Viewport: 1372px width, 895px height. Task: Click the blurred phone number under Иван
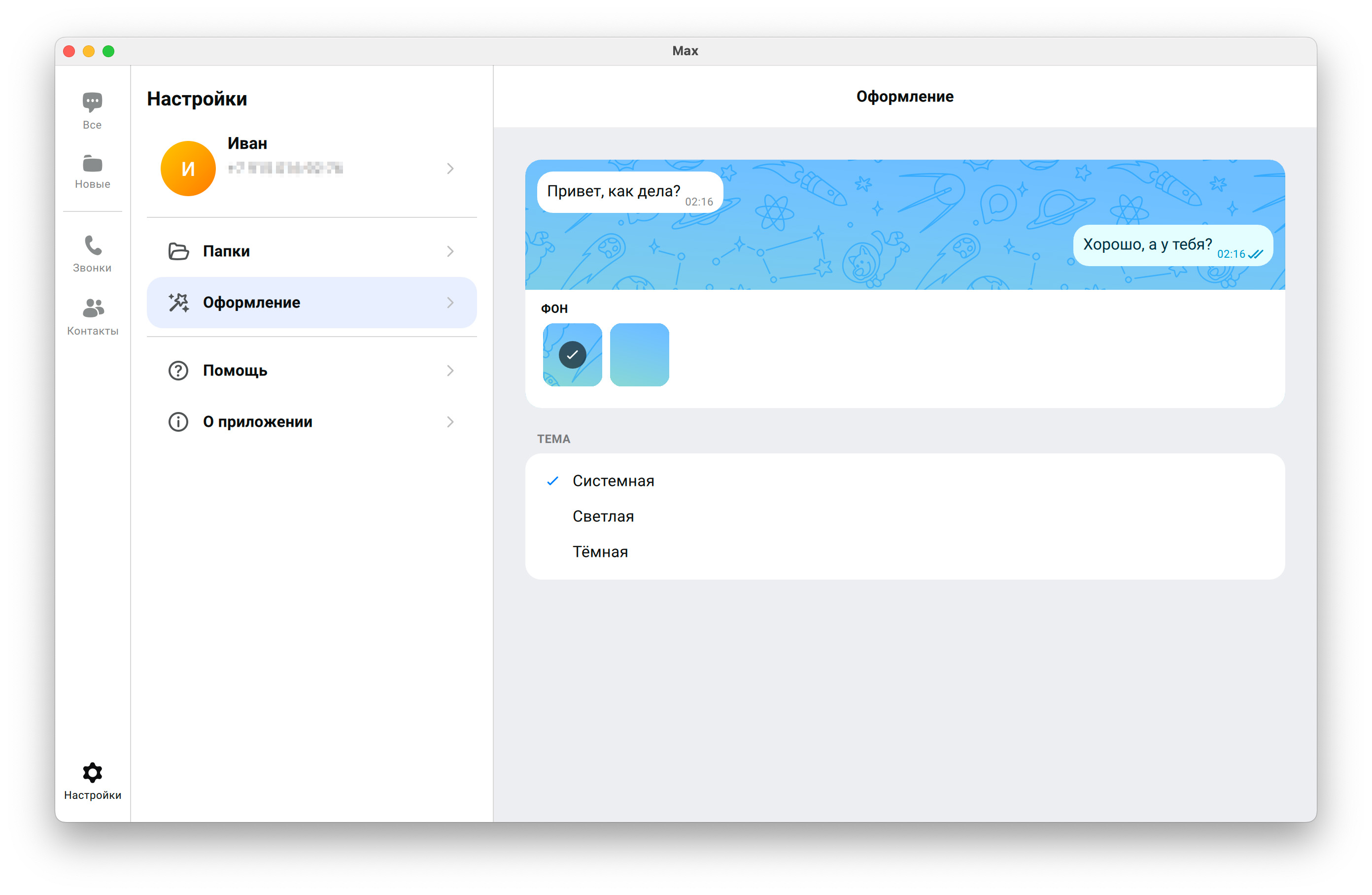pos(285,169)
